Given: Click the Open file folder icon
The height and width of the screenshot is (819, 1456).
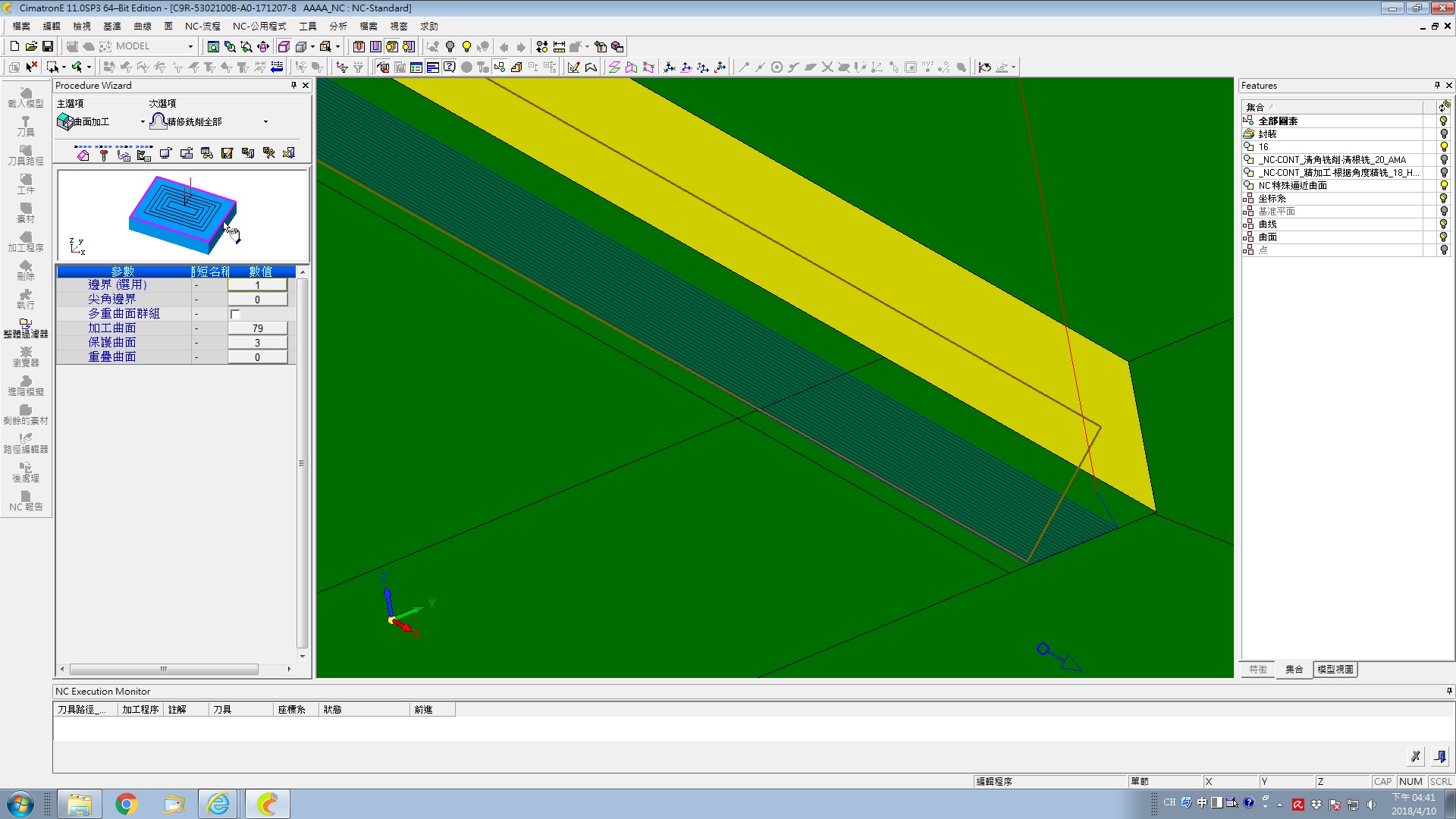Looking at the screenshot, I should point(31,46).
